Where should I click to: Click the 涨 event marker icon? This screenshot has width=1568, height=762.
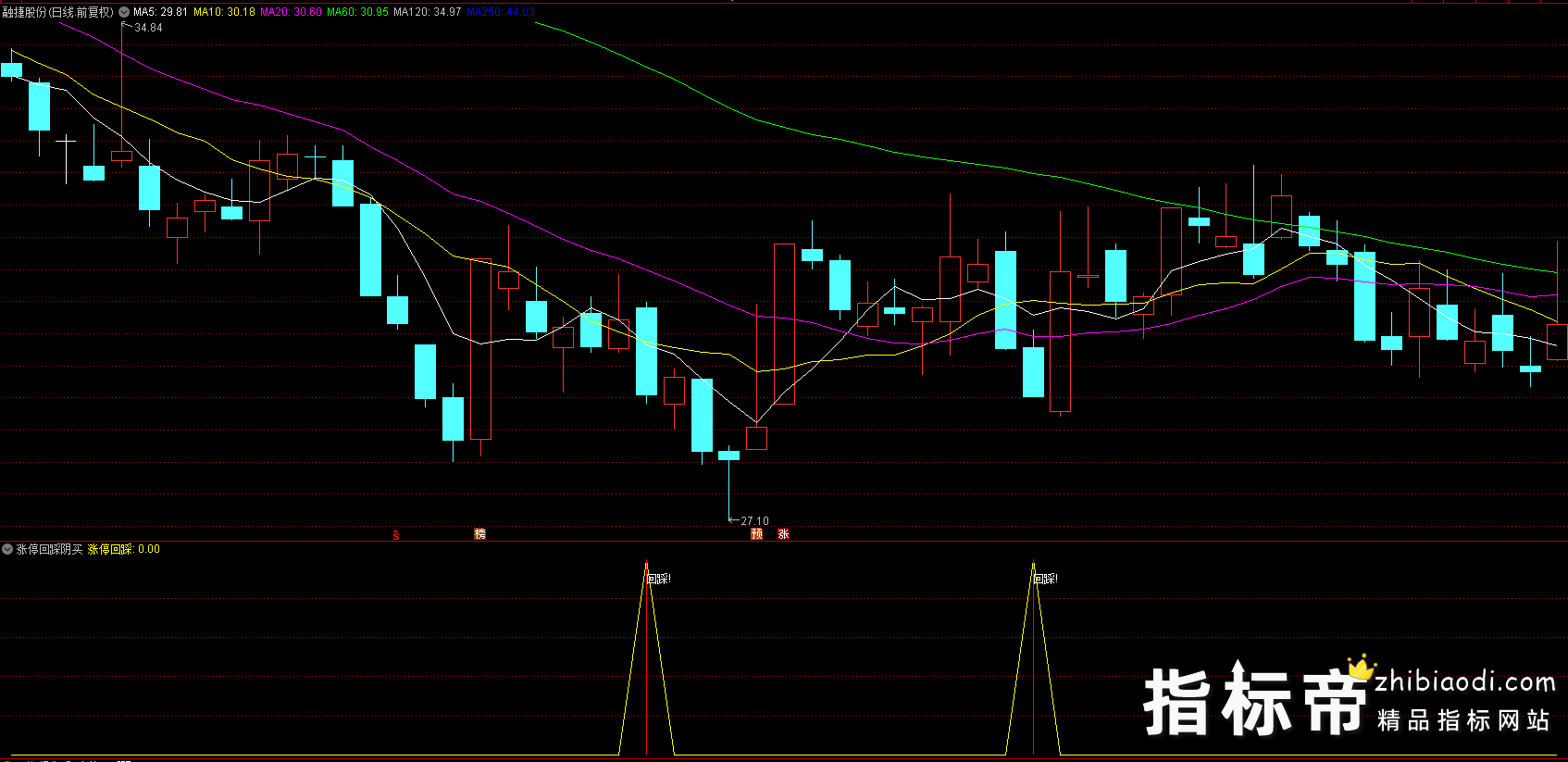point(783,534)
